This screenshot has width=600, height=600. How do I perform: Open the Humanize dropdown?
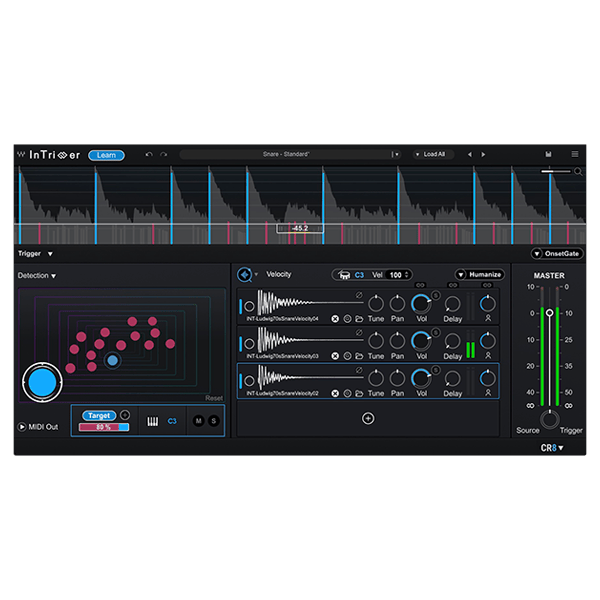[479, 274]
